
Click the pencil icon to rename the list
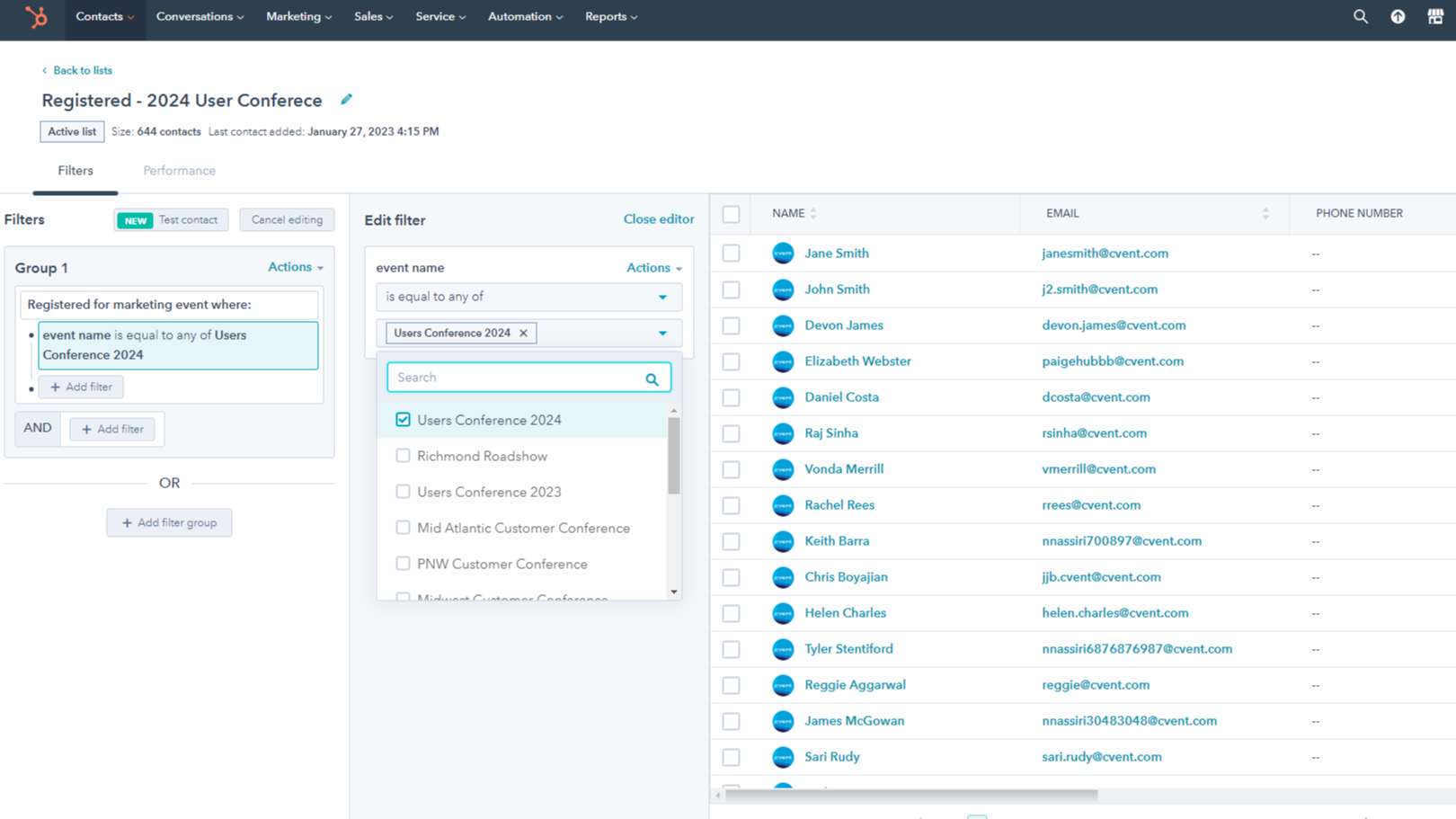coord(346,99)
